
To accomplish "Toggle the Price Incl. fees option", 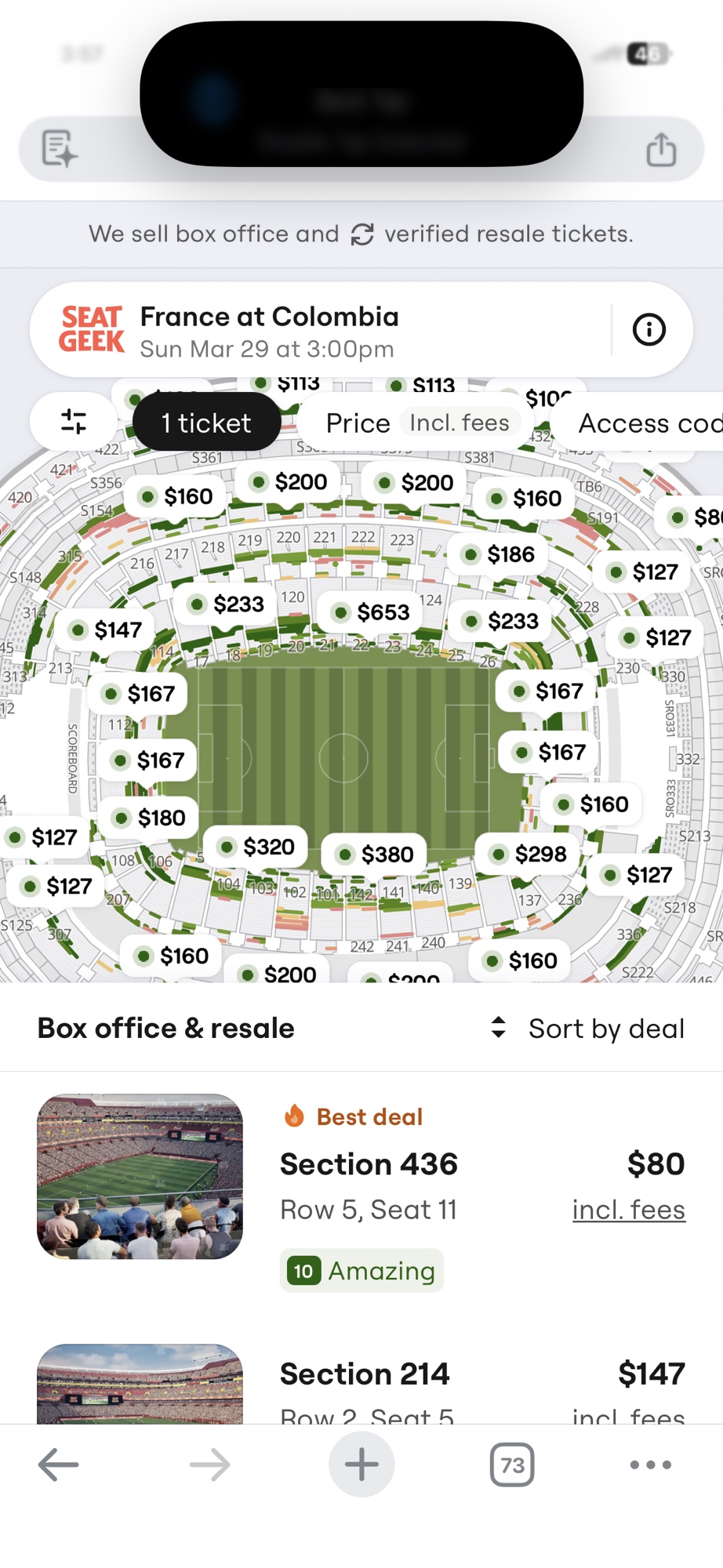I will click(418, 423).
